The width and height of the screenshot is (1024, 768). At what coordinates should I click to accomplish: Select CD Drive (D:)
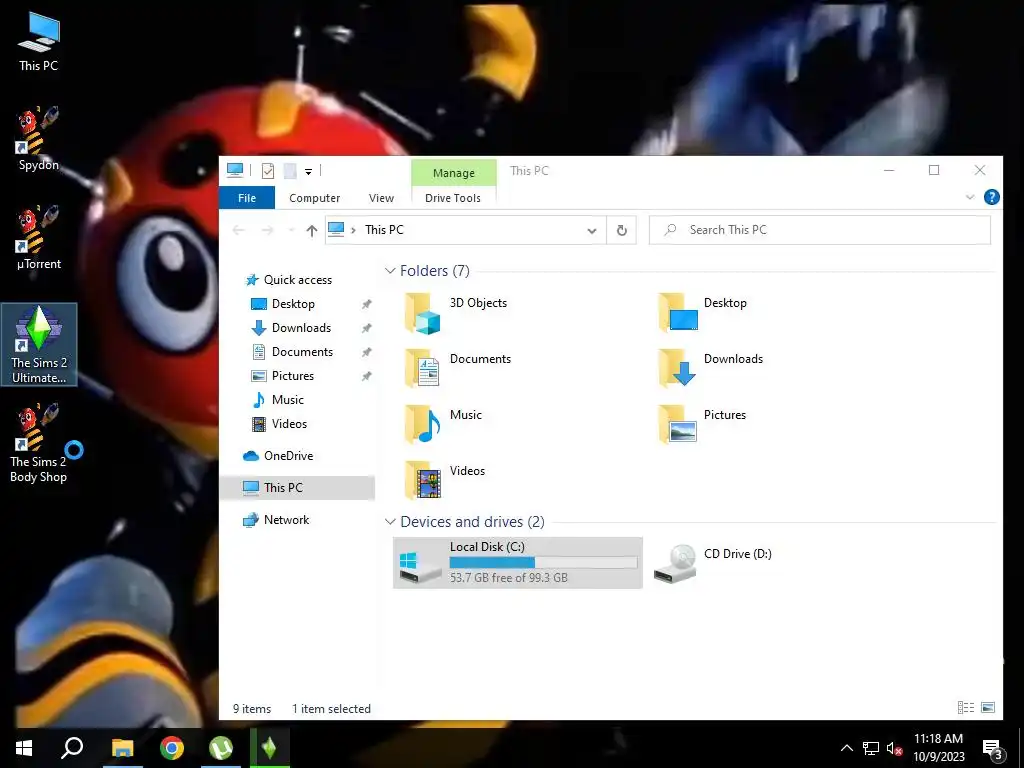713,563
